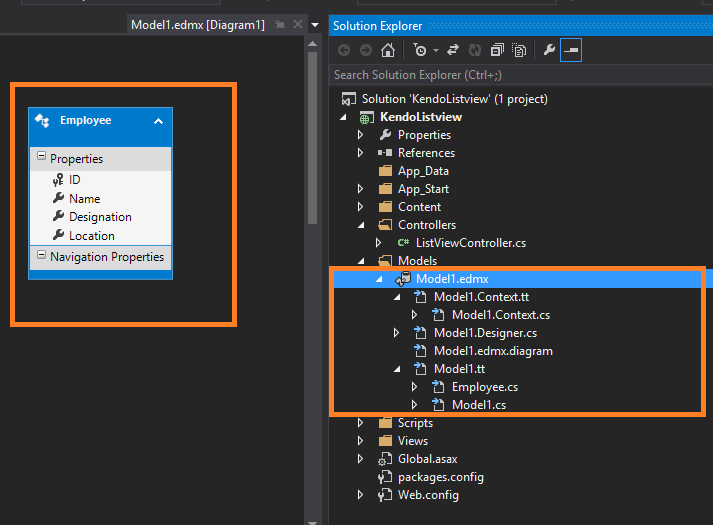This screenshot has width=713, height=525.
Task: Click the Refresh icon in Solution Explorer toolbar
Action: [475, 50]
